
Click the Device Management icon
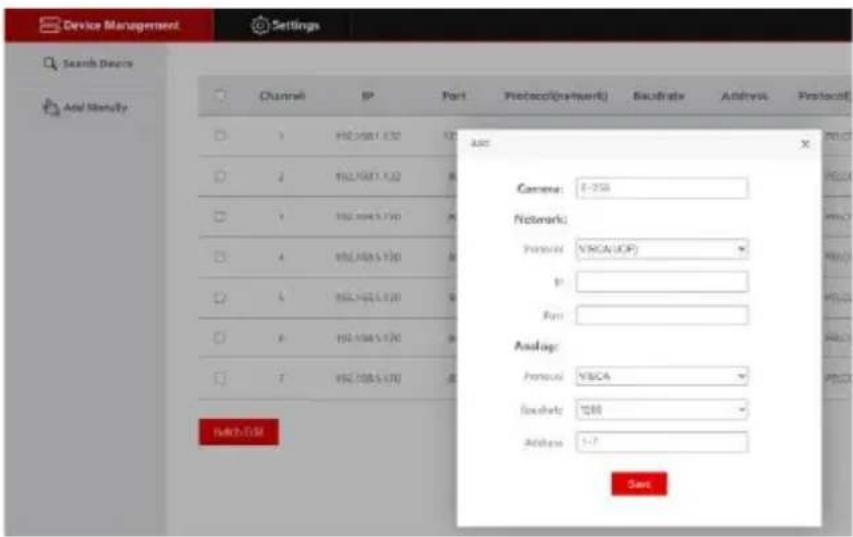pyautogui.click(x=50, y=25)
